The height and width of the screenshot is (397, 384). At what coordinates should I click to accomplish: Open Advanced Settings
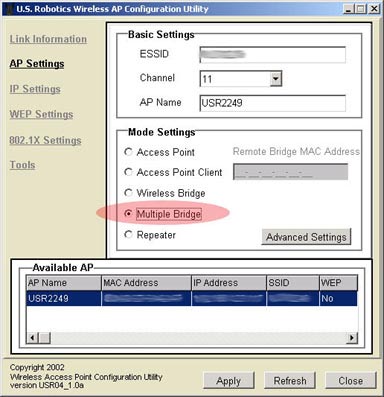point(306,237)
